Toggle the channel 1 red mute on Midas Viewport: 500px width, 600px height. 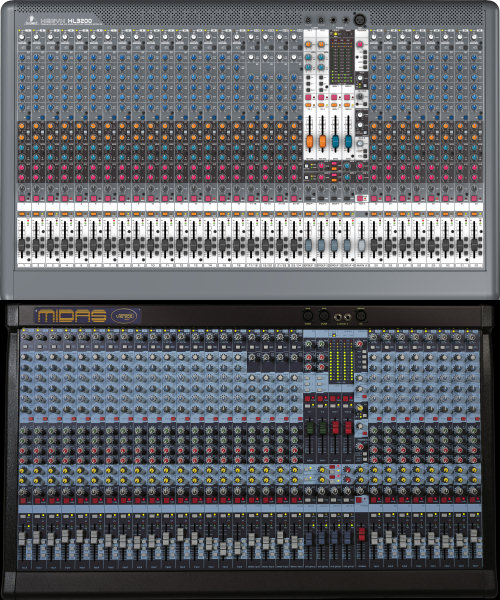(23, 501)
